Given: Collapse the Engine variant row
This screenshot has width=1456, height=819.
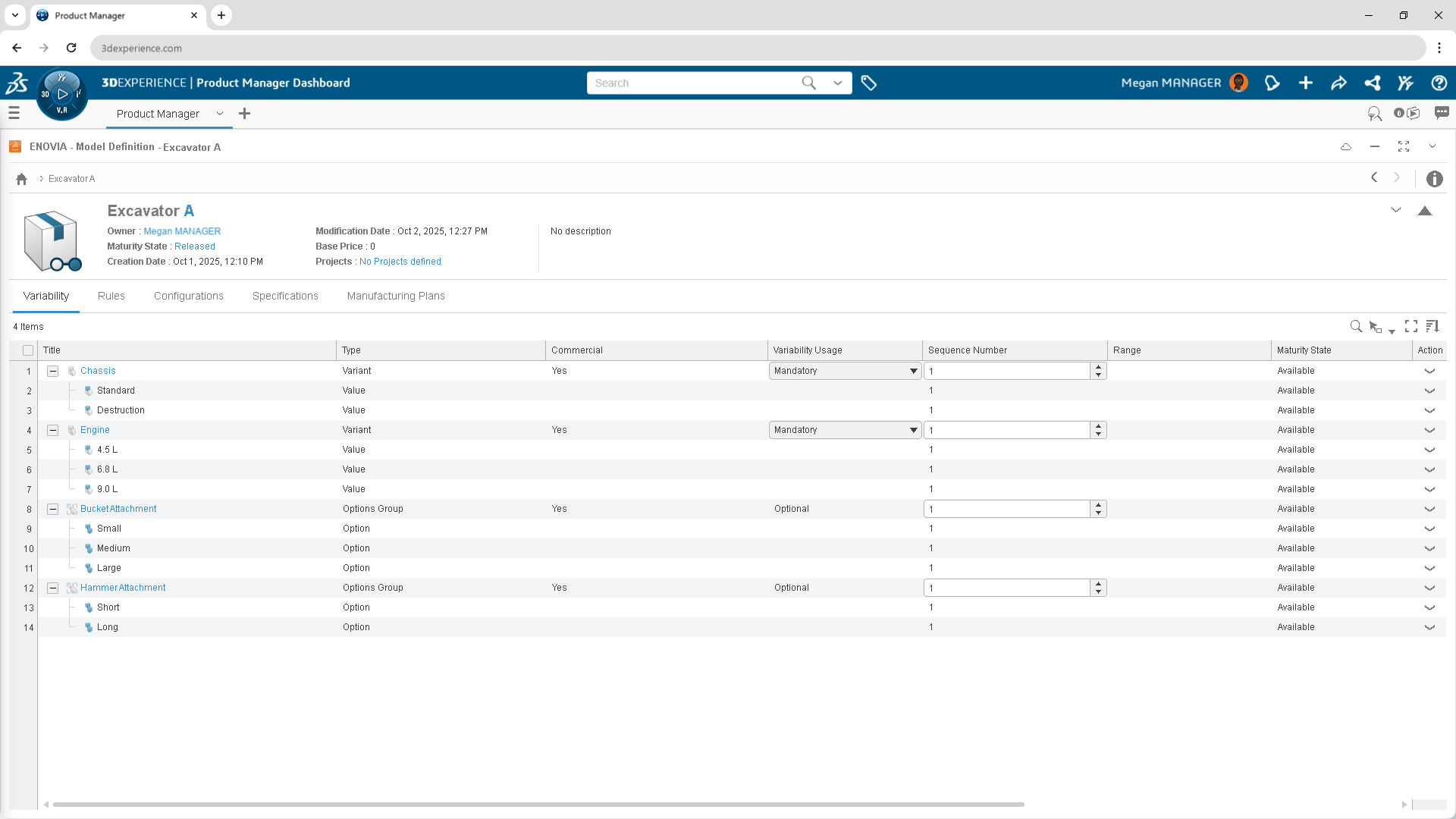Looking at the screenshot, I should pos(53,430).
